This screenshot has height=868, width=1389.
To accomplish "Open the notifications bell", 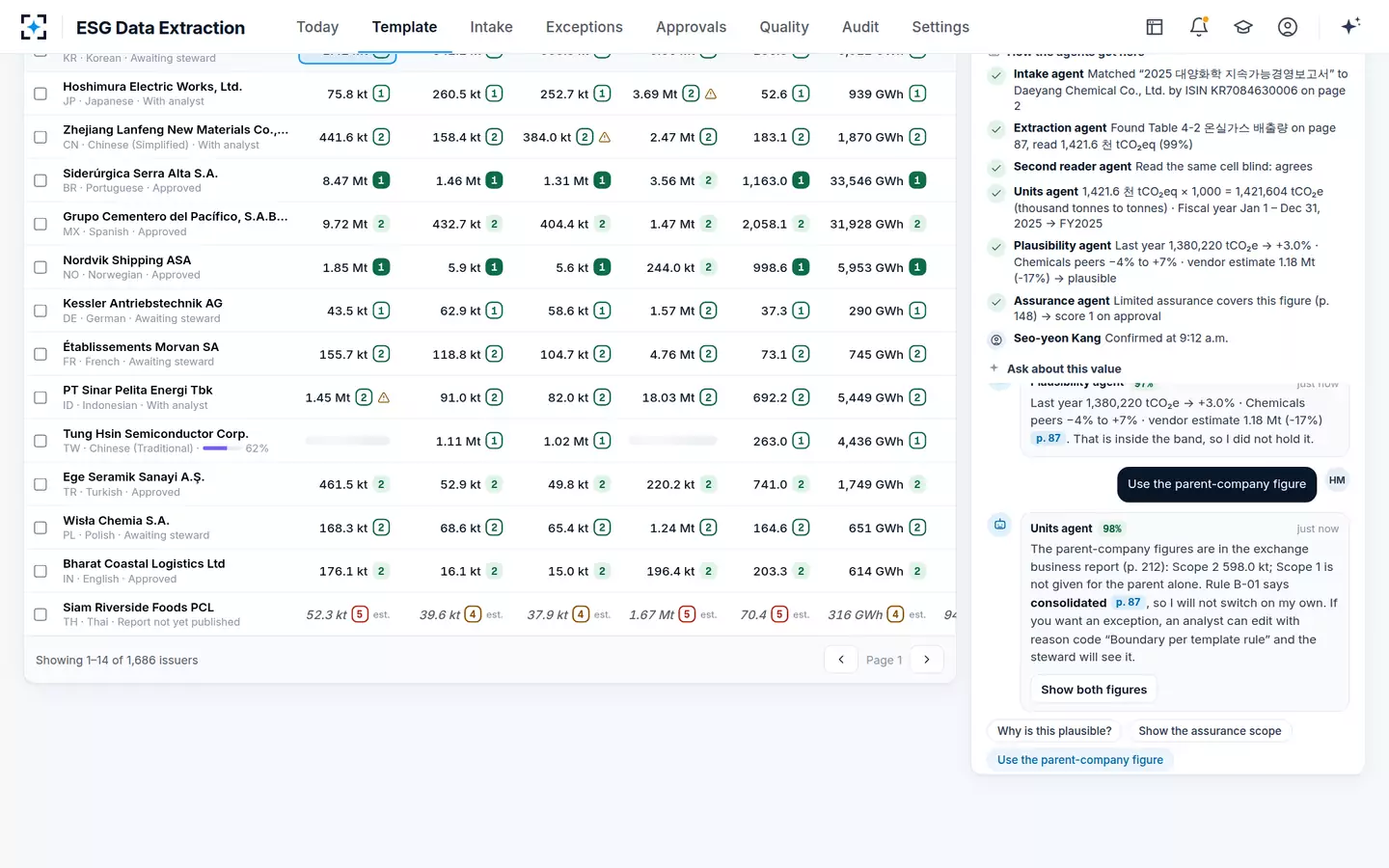I will point(1199,27).
